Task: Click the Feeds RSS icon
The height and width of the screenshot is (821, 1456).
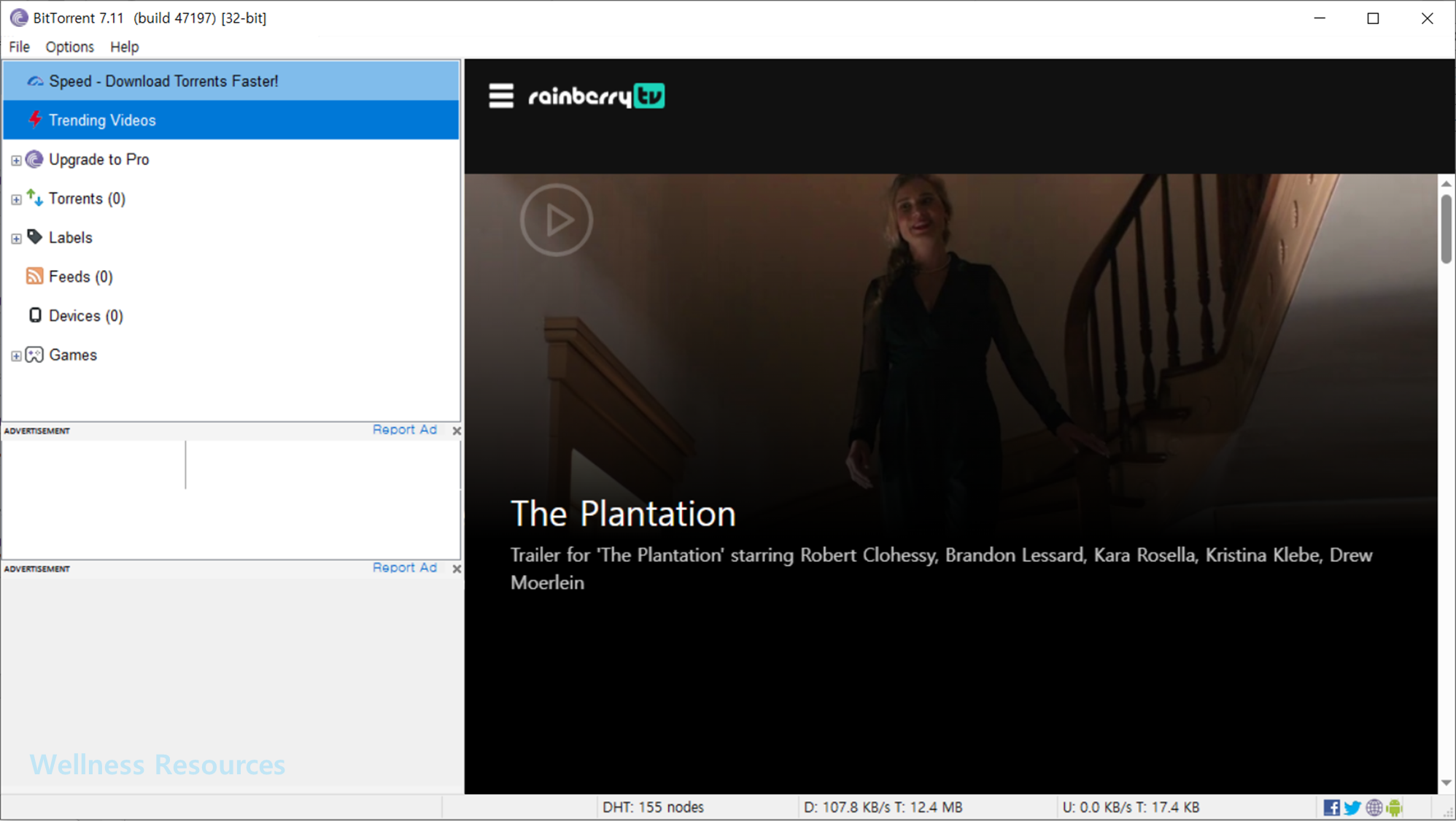Action: [34, 276]
